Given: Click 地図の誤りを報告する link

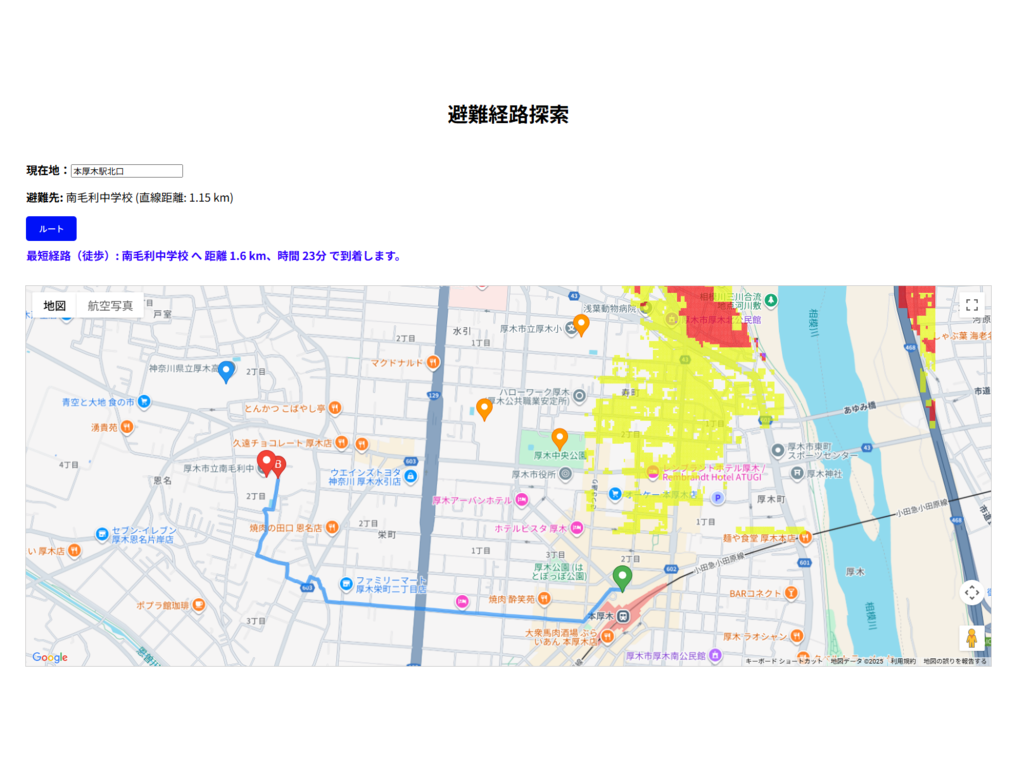Looking at the screenshot, I should point(954,661).
